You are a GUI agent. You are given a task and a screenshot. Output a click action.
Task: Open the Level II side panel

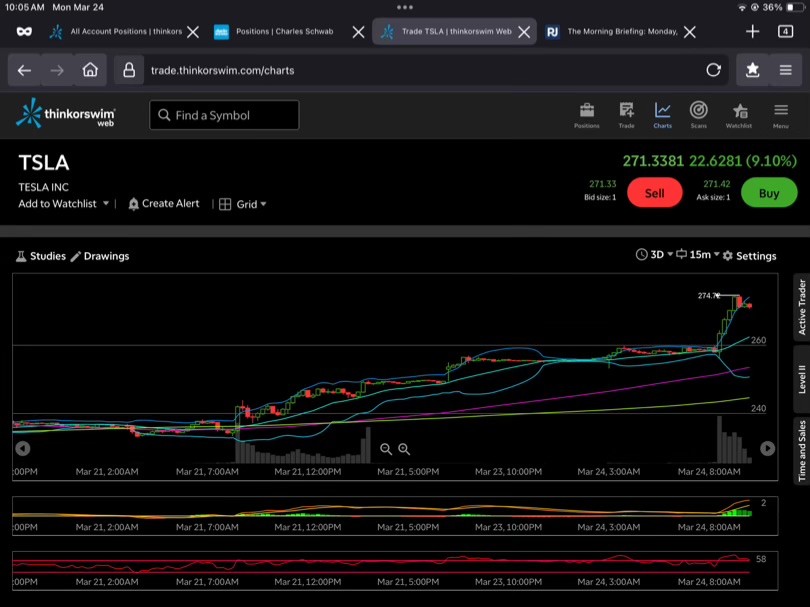click(x=802, y=379)
